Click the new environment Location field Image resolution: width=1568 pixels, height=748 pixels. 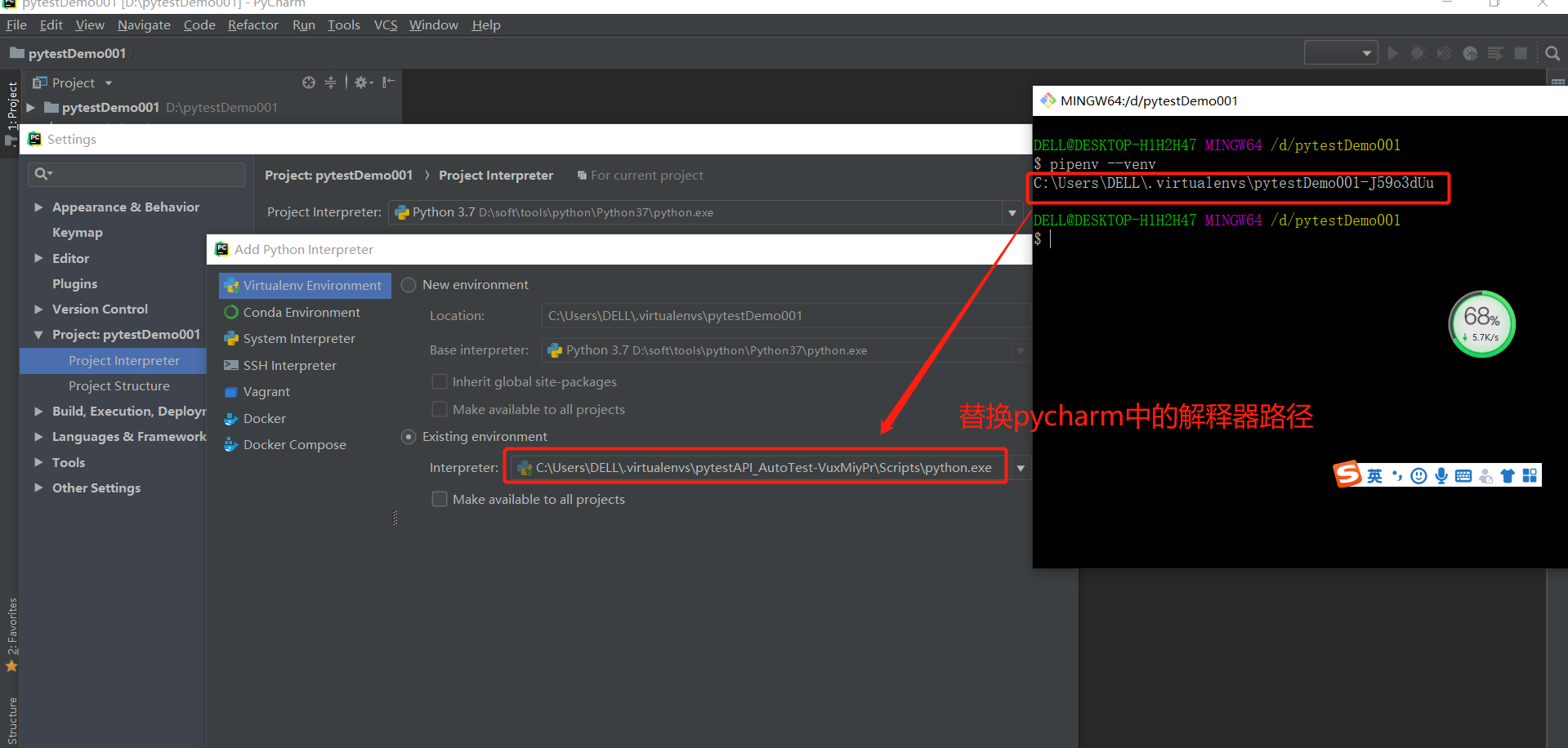(x=786, y=316)
